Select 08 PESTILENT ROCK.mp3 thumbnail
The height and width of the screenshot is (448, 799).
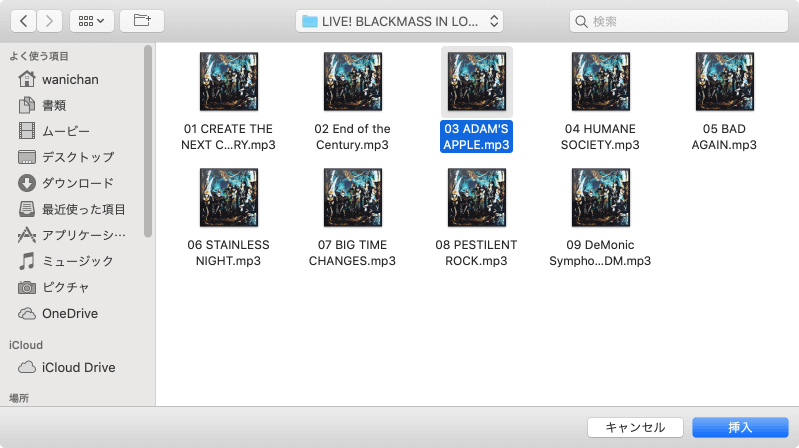pyautogui.click(x=476, y=198)
